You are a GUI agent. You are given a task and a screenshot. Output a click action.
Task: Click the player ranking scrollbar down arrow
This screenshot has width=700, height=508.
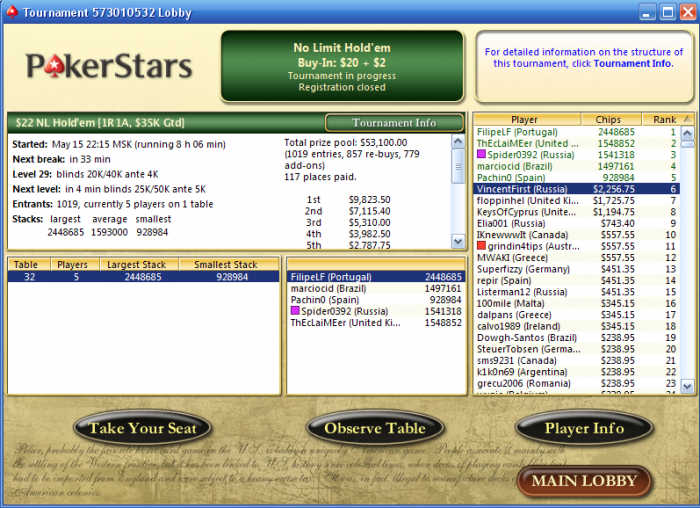click(x=688, y=386)
